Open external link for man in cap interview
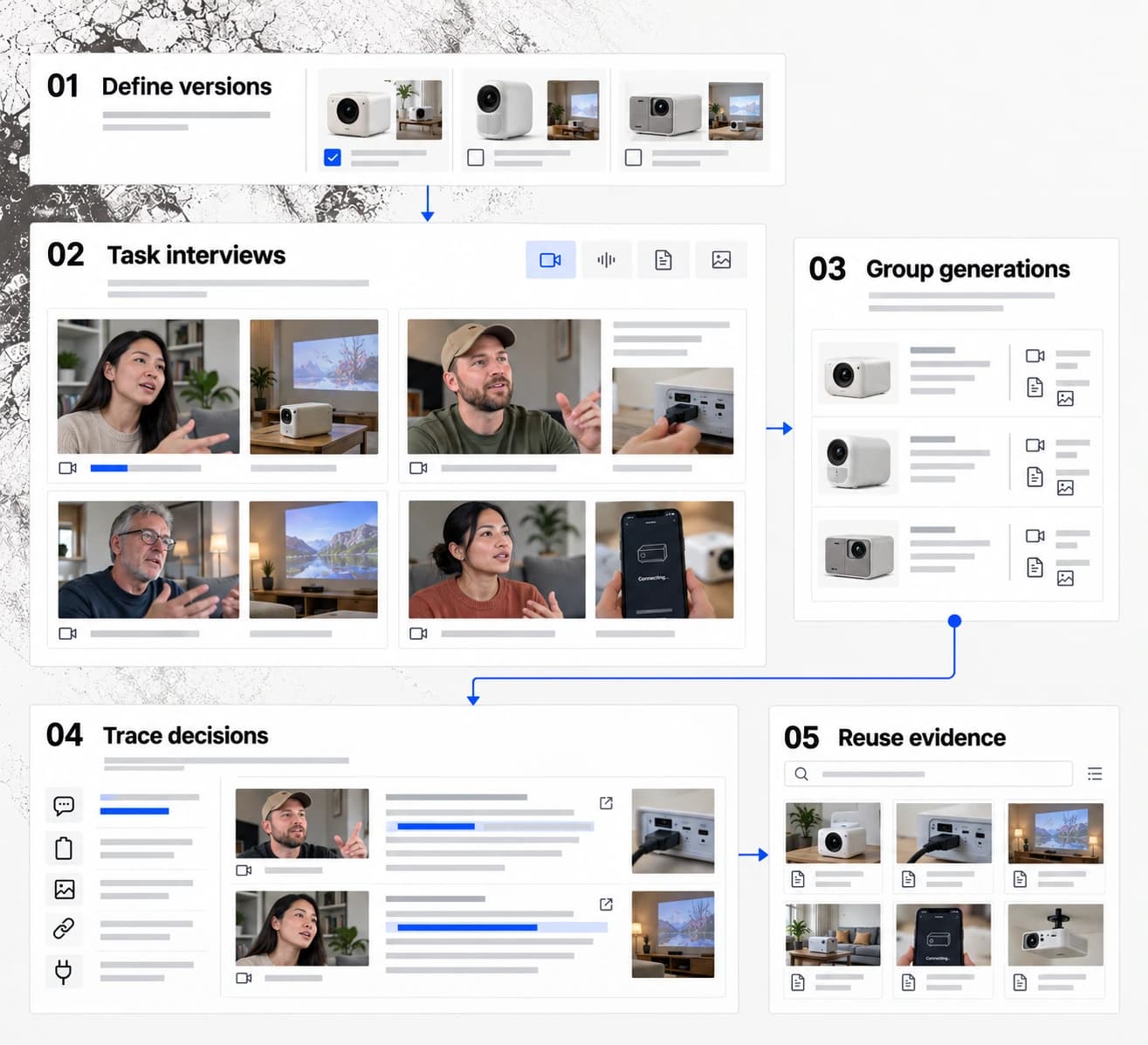Image resolution: width=1148 pixels, height=1045 pixels. [606, 803]
